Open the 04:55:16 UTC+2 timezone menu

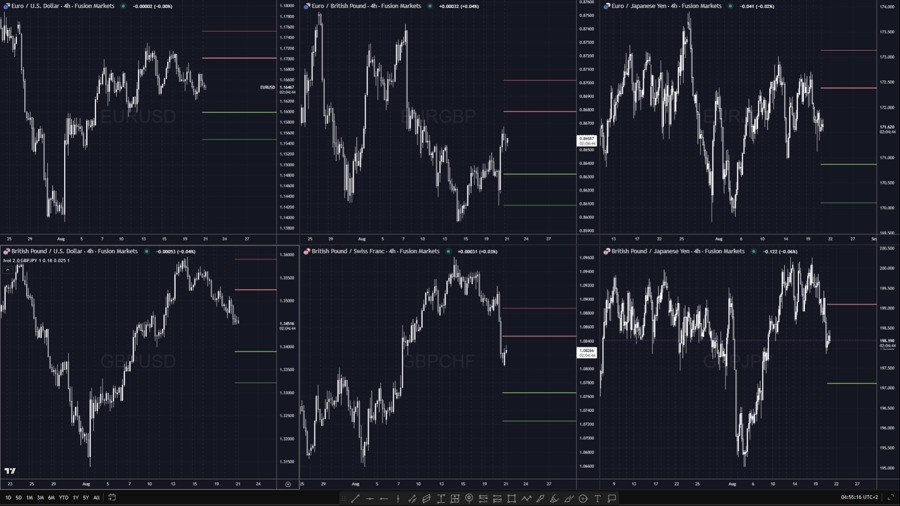coord(859,497)
